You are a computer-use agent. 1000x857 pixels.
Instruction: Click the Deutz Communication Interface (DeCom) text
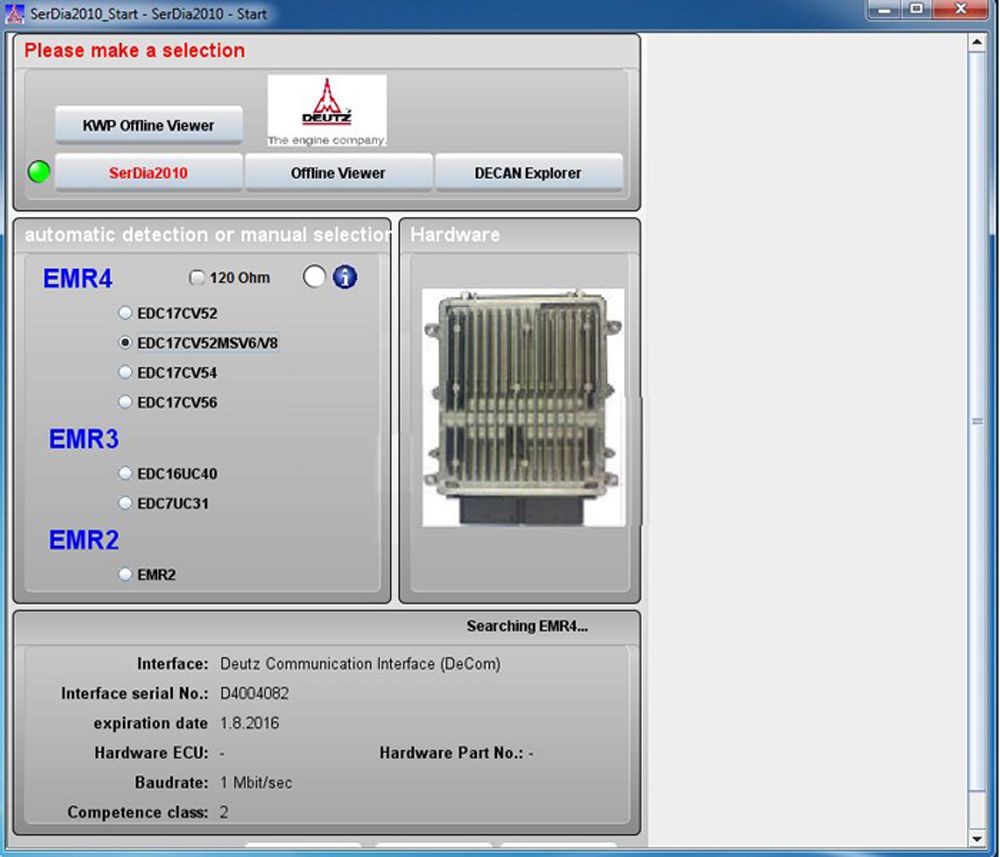360,664
